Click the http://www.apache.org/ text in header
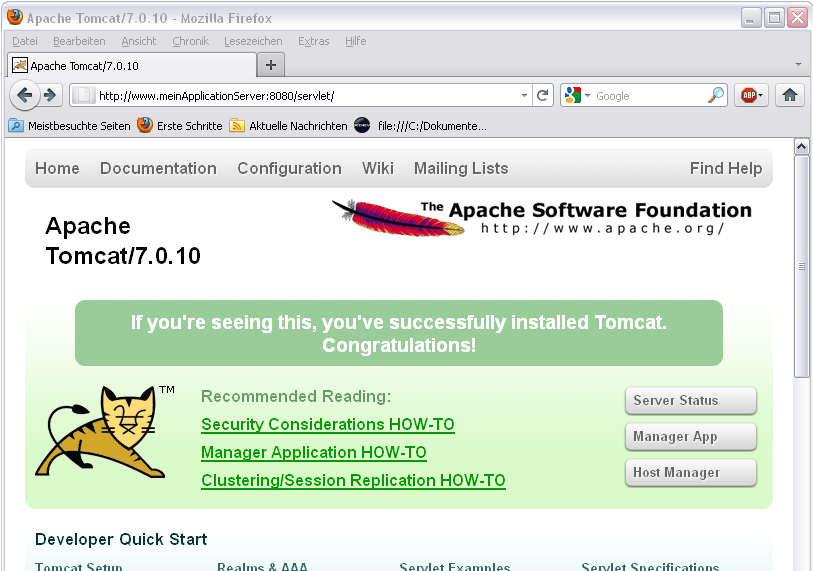This screenshot has height=571, width=813. [x=602, y=228]
